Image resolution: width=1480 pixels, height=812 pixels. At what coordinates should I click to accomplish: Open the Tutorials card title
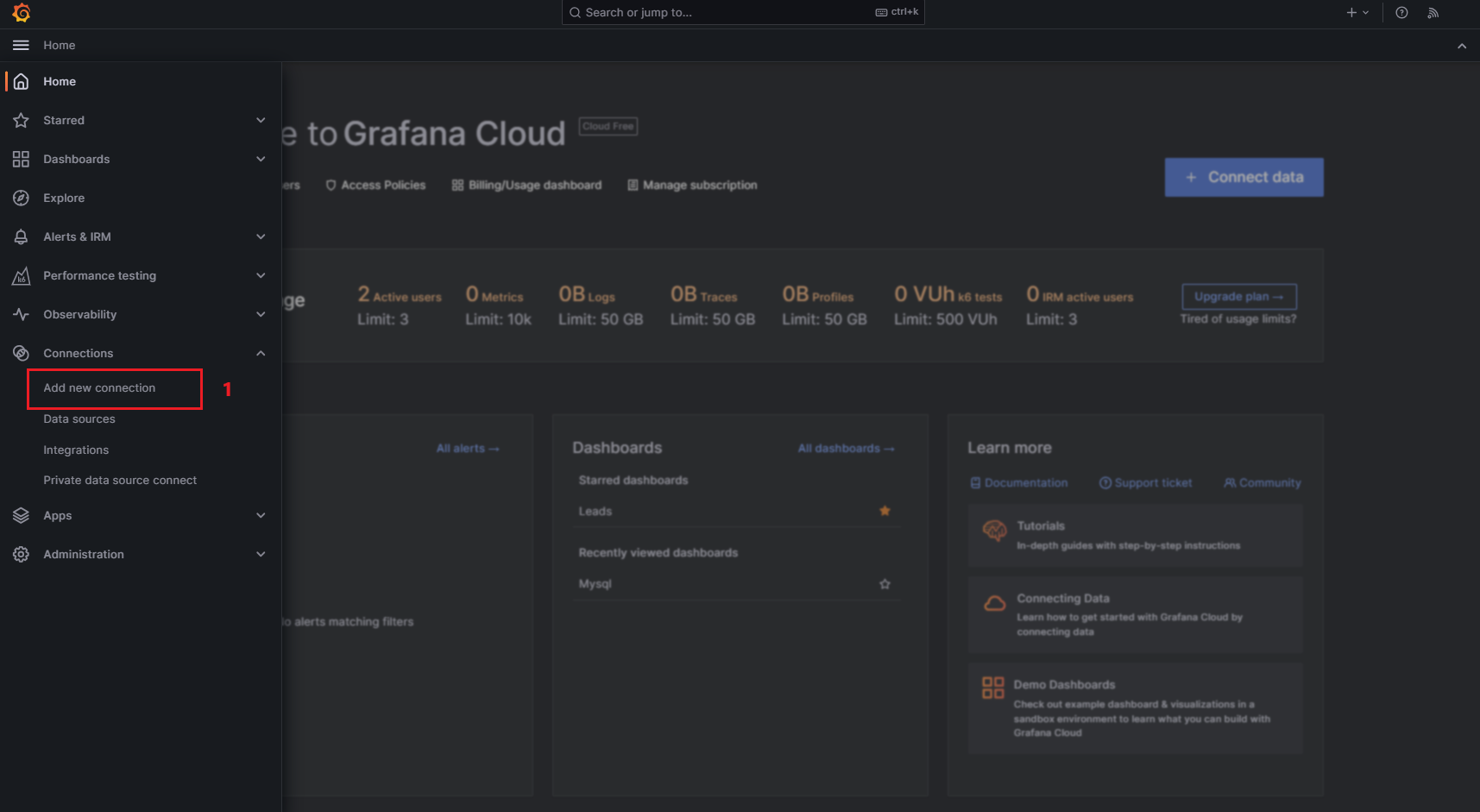point(1041,526)
